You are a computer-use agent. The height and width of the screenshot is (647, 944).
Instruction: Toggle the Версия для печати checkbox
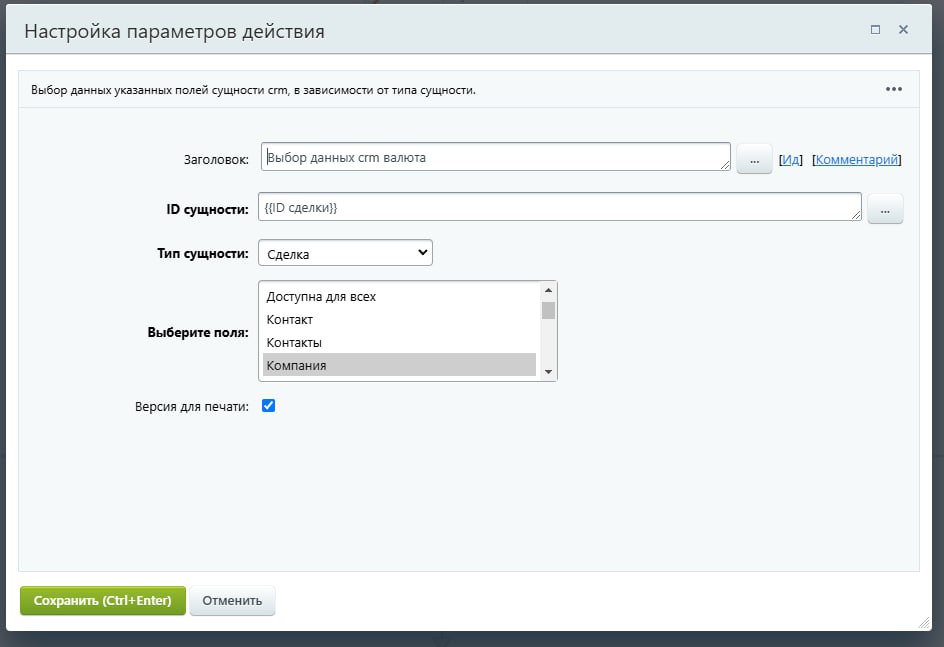pos(268,406)
